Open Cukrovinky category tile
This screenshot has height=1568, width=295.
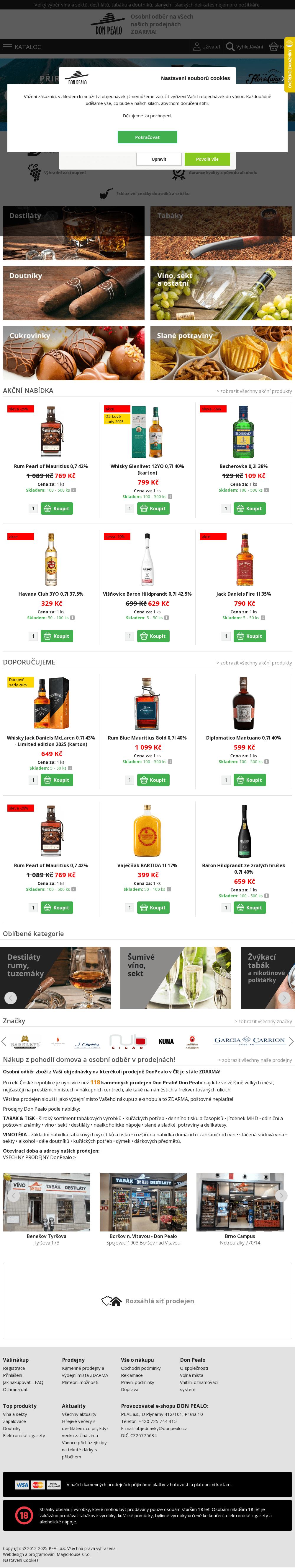coord(73,353)
